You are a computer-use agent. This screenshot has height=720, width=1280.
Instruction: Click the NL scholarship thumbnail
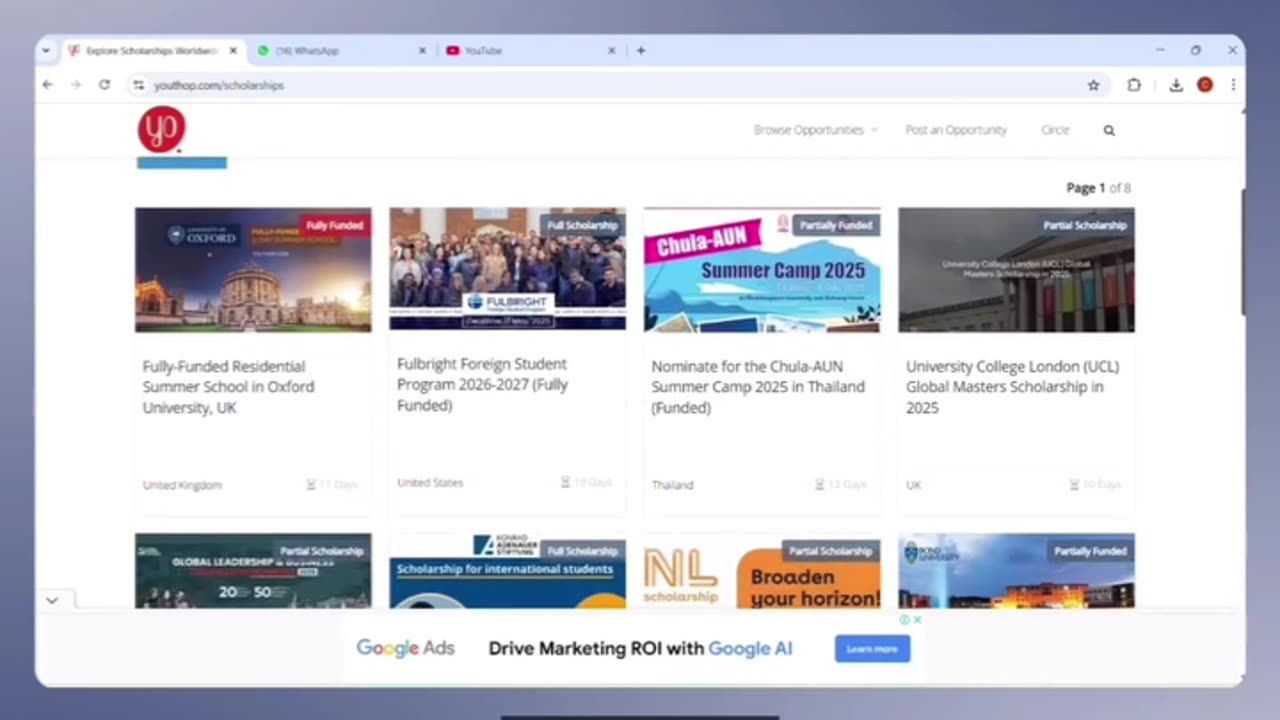click(762, 571)
